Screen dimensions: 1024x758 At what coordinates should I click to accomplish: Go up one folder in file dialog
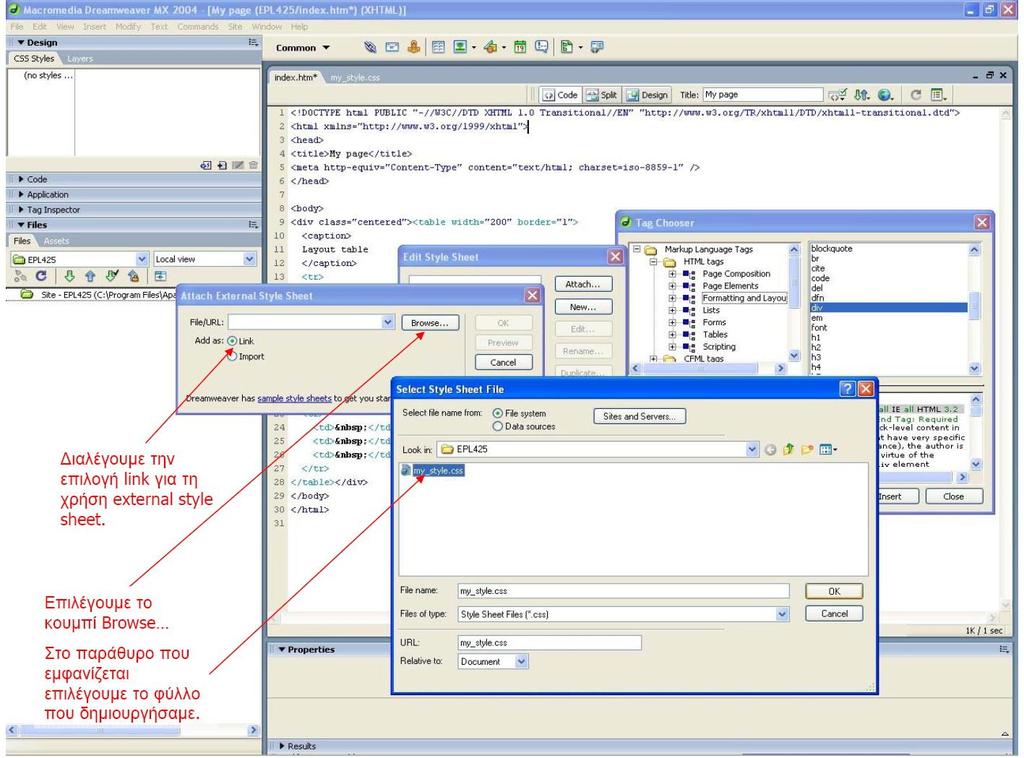pyautogui.click(x=788, y=449)
